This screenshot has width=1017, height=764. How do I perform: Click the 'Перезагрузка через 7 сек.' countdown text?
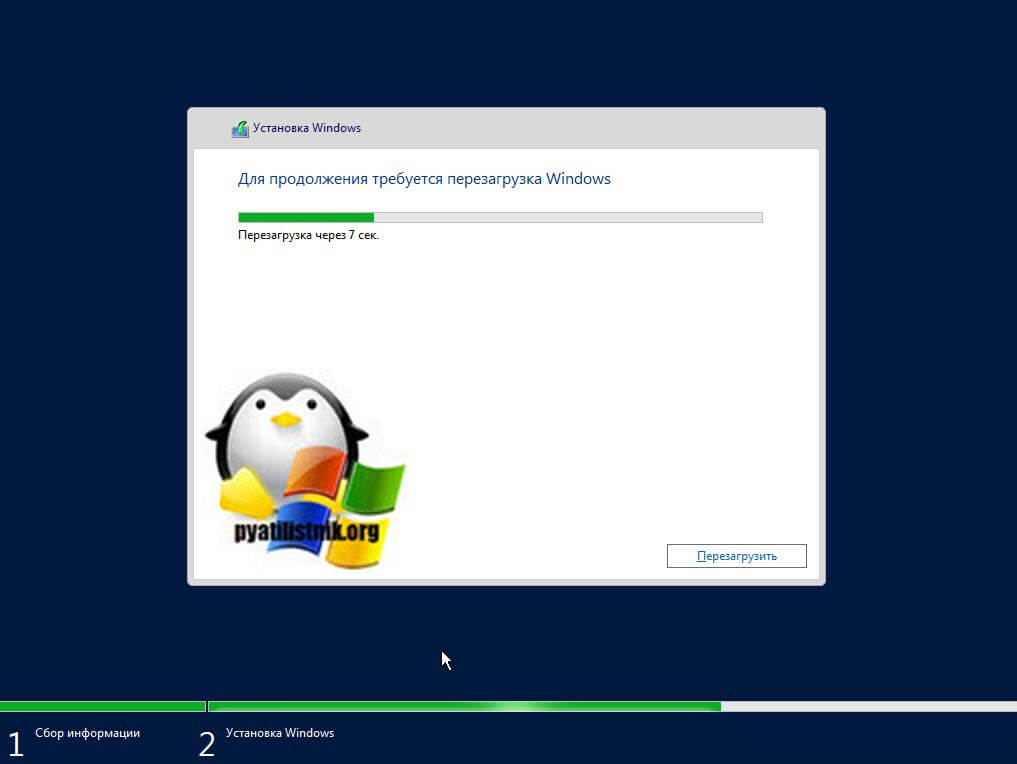point(308,236)
